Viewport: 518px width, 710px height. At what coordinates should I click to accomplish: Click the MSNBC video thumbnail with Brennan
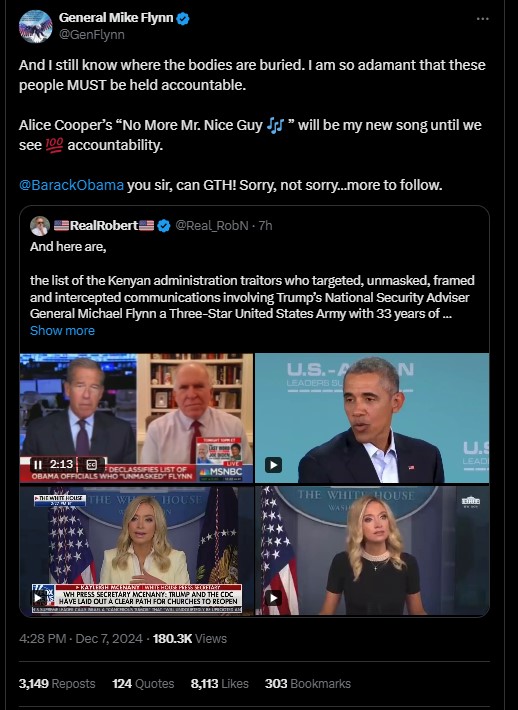coord(136,418)
